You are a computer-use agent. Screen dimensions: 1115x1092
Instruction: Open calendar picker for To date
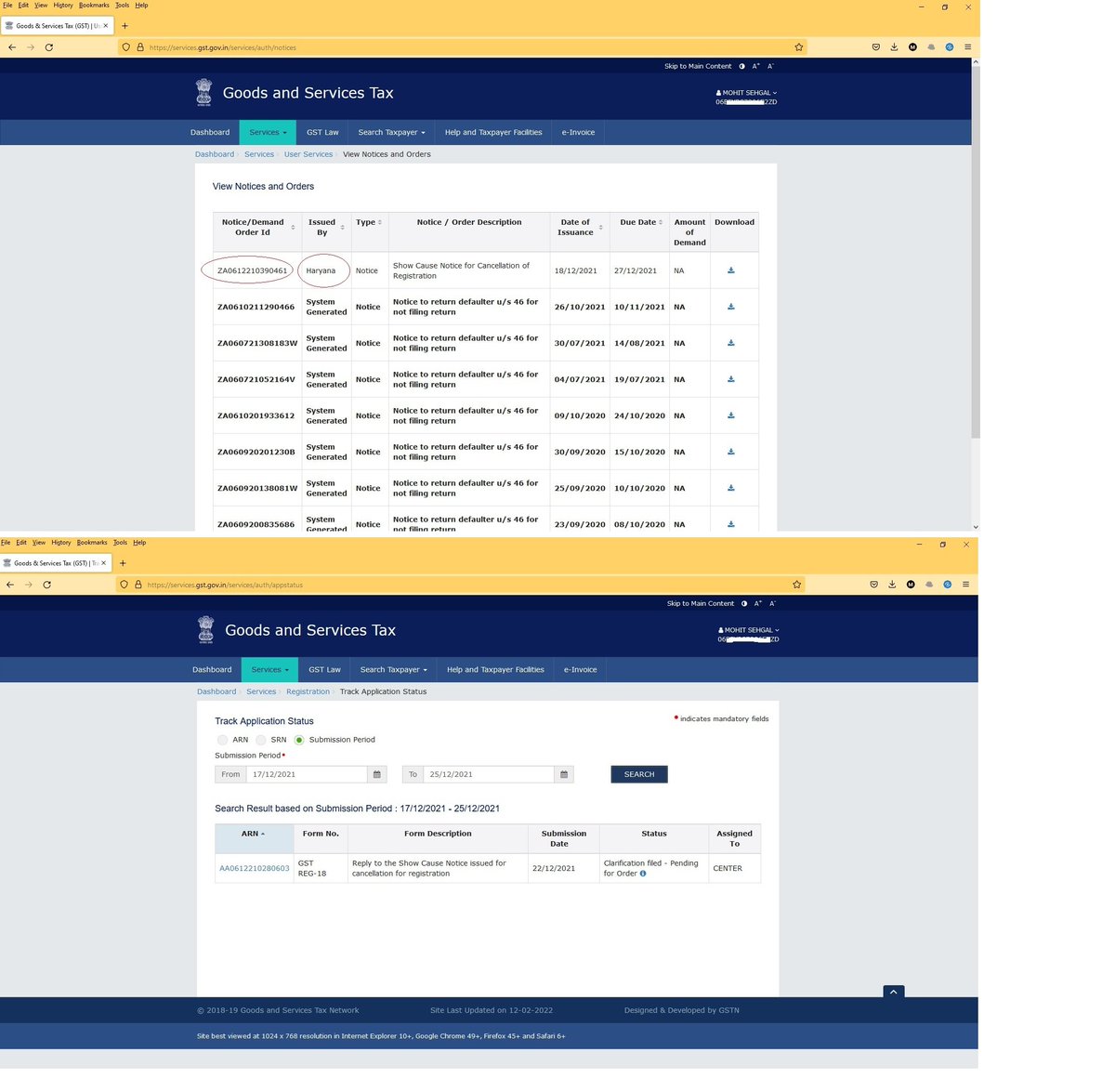pyautogui.click(x=564, y=774)
